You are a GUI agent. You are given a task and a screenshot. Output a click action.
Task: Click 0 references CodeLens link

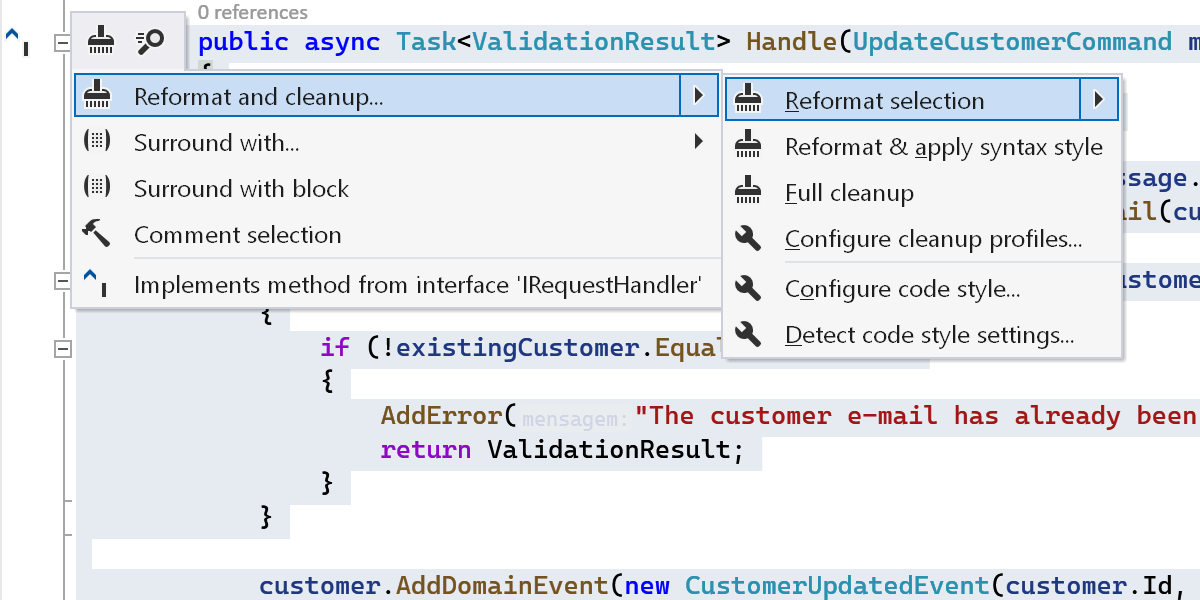pos(253,13)
